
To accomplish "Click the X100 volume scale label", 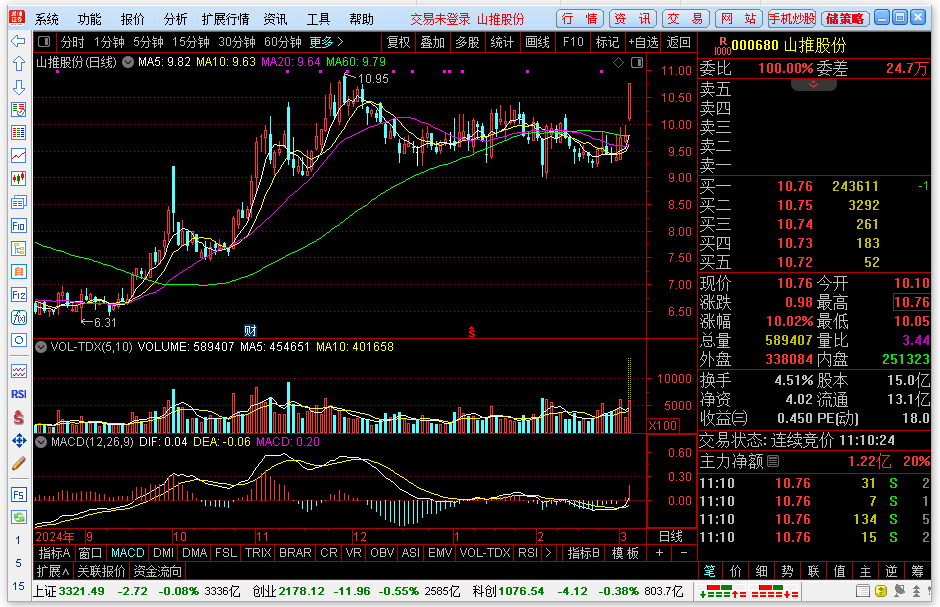I will coord(663,425).
